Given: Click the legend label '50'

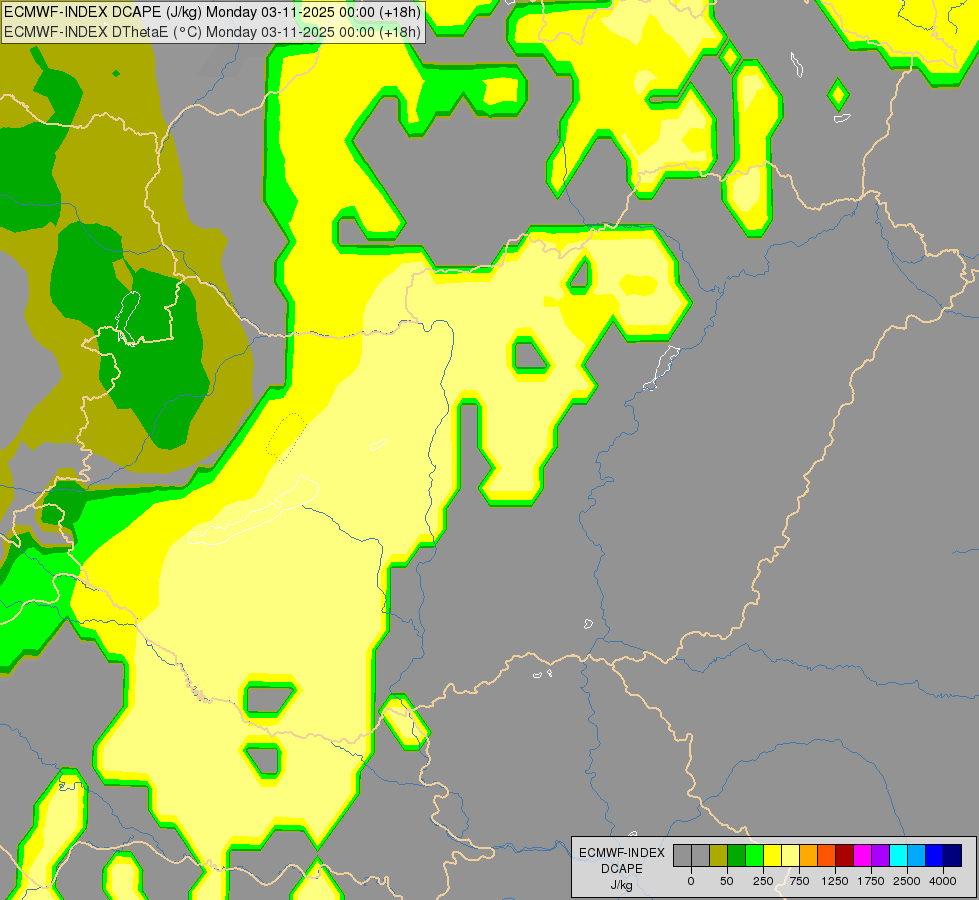Looking at the screenshot, I should 727,881.
